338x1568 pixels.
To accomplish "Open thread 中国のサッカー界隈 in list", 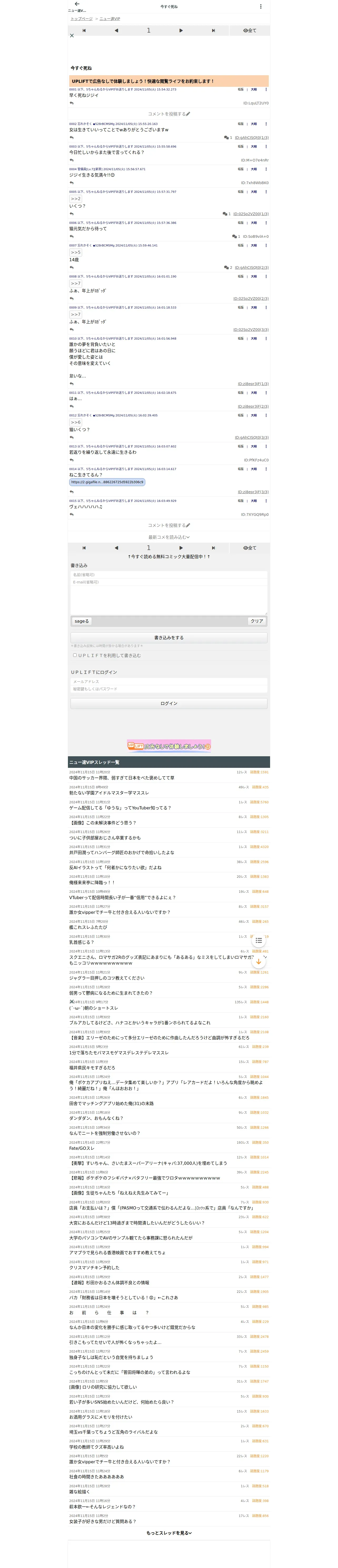I will pyautogui.click(x=122, y=778).
